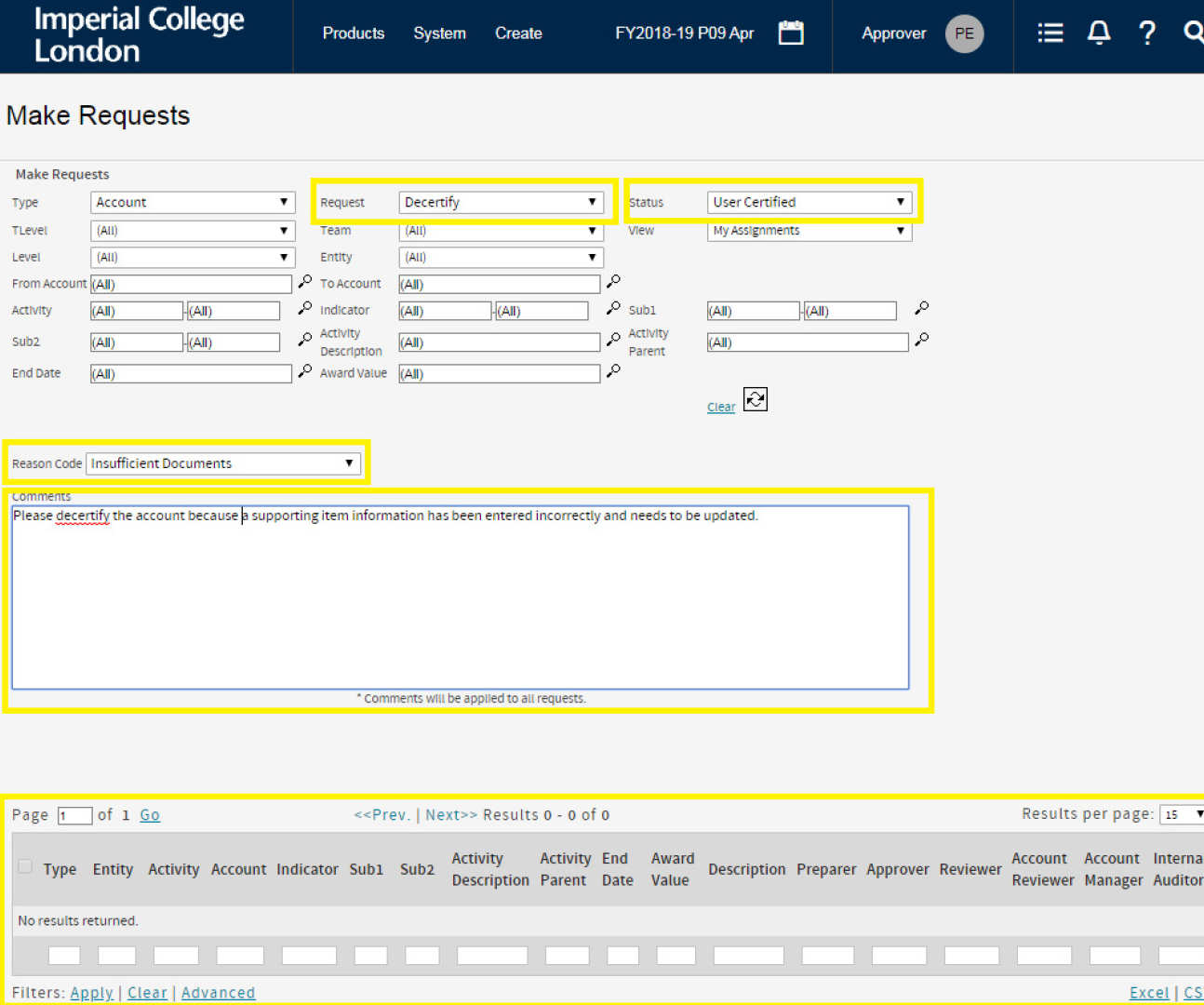Viewport: 1204px width, 1005px height.
Task: Open the fiscal period calendar icon
Action: tap(790, 33)
